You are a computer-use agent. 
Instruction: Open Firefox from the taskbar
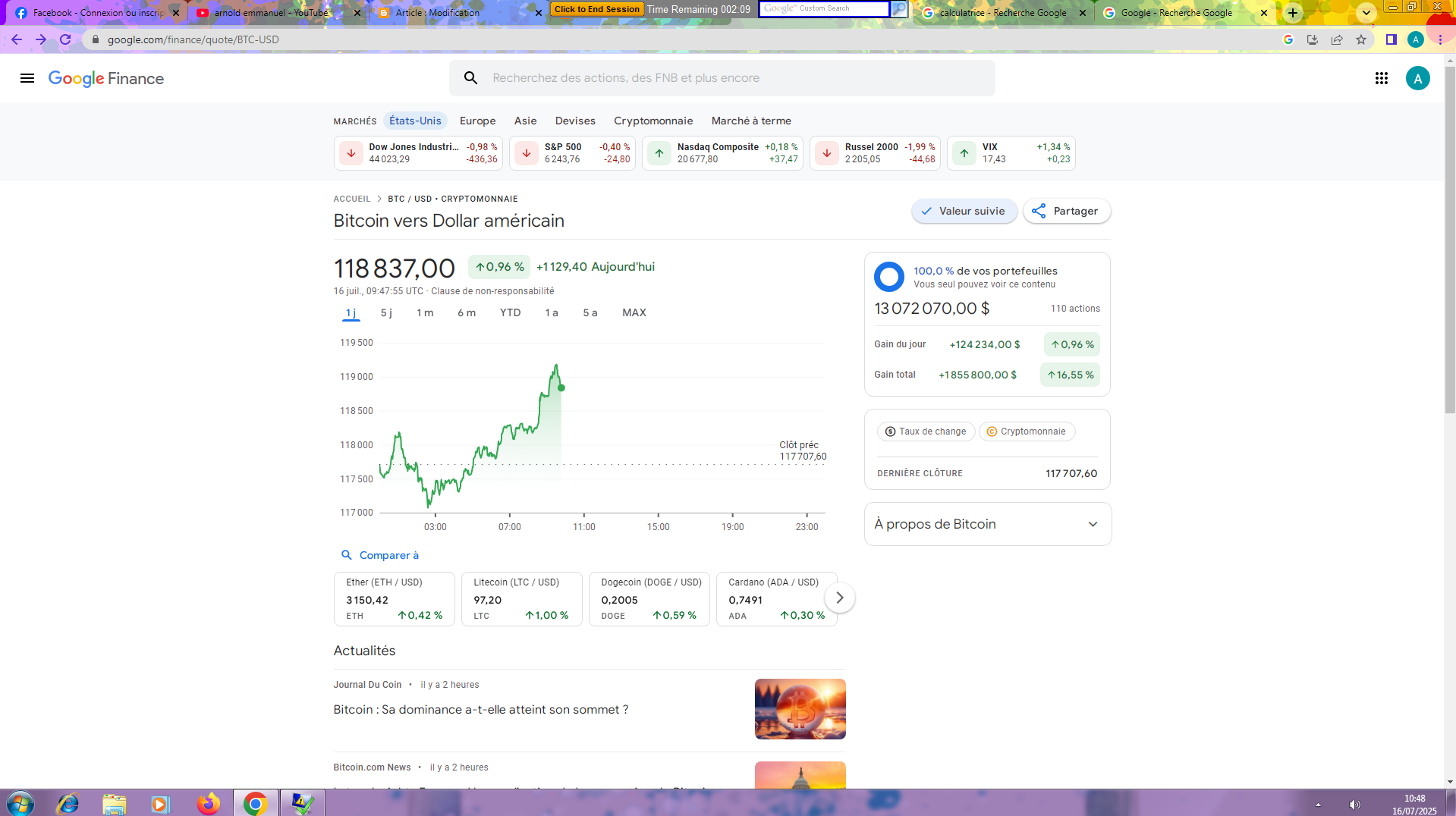tap(208, 803)
